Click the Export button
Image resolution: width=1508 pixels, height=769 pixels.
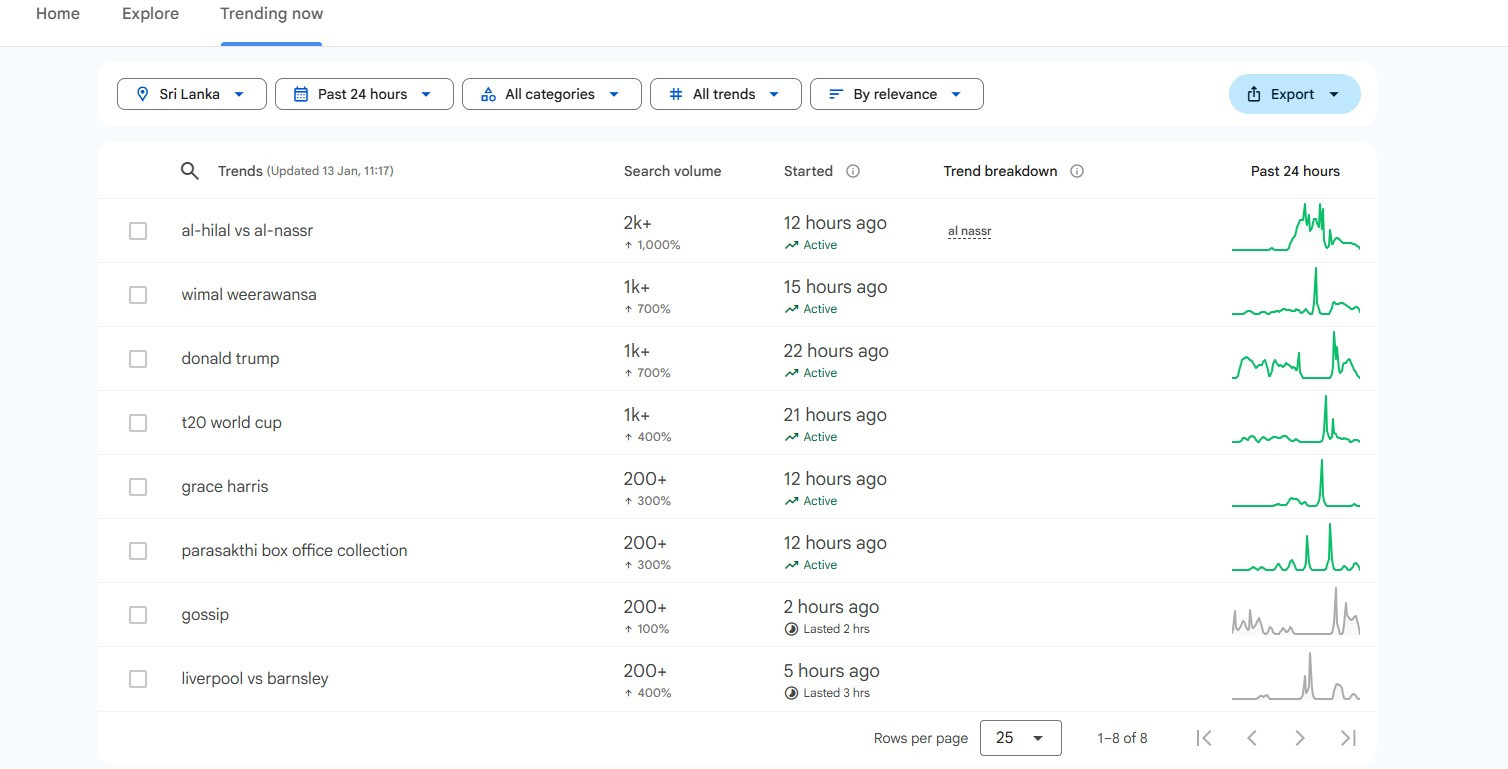(x=1294, y=94)
